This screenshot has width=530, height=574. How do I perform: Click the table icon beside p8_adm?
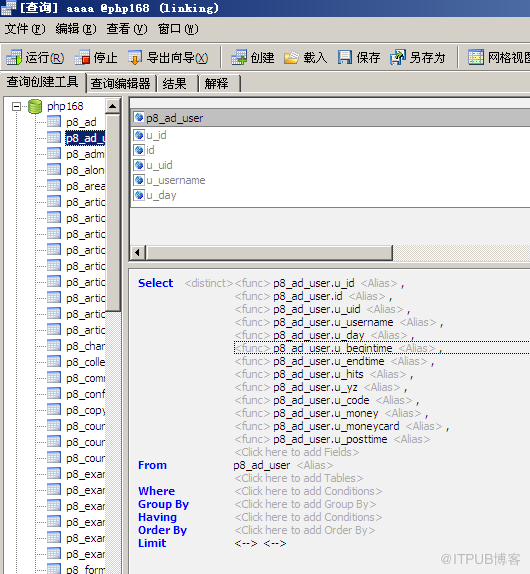(54, 153)
